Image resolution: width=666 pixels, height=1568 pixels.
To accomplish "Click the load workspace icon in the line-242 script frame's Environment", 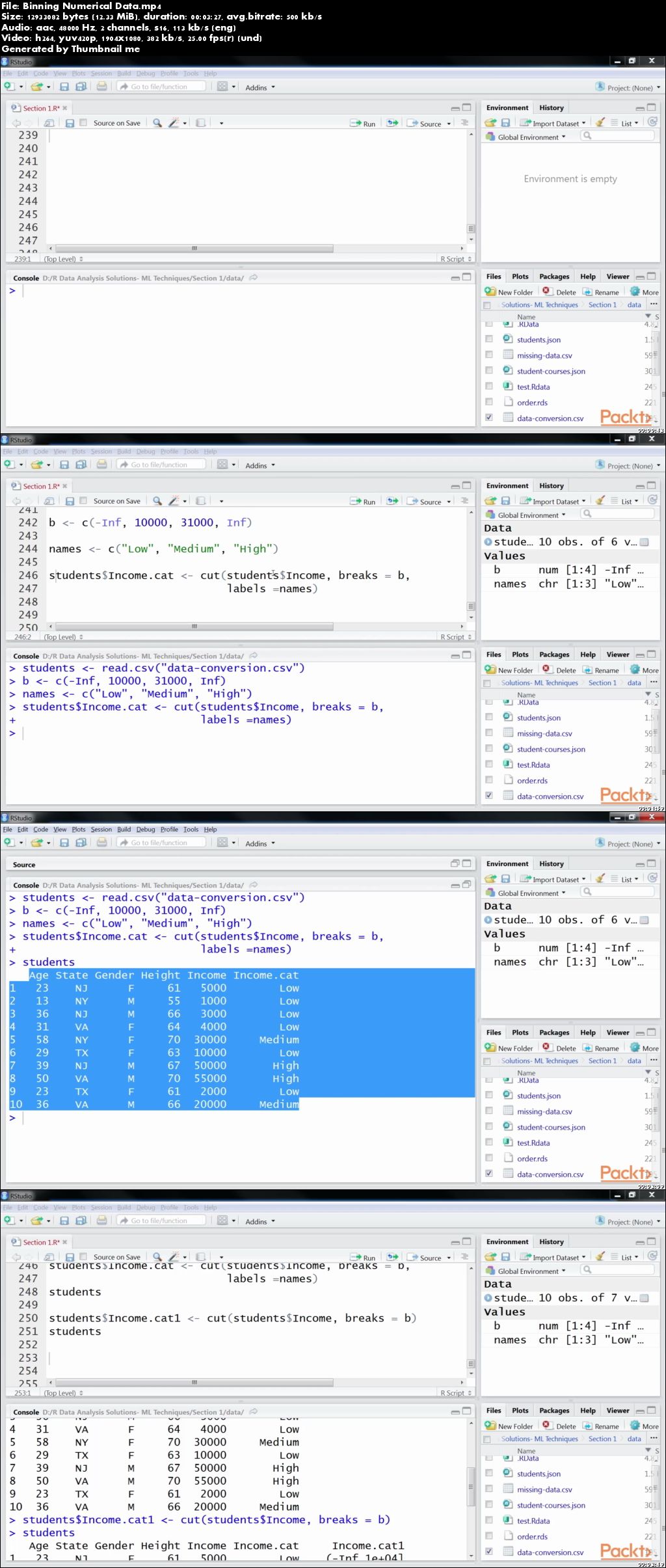I will click(490, 500).
